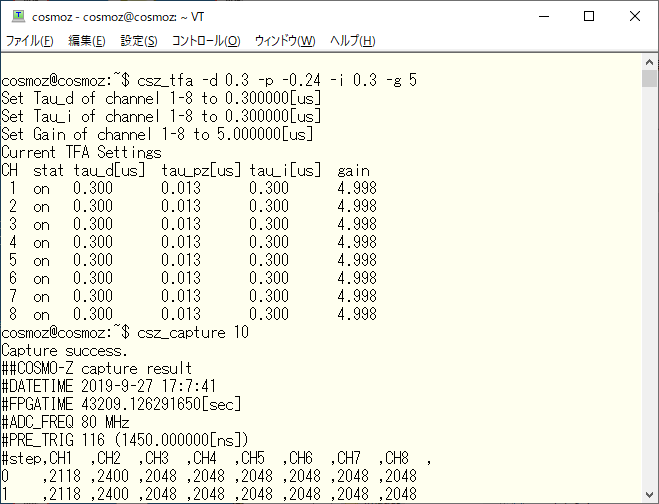Click the Tera Term icon in title bar
Viewport: 659px width, 504px height.
(x=17, y=16)
